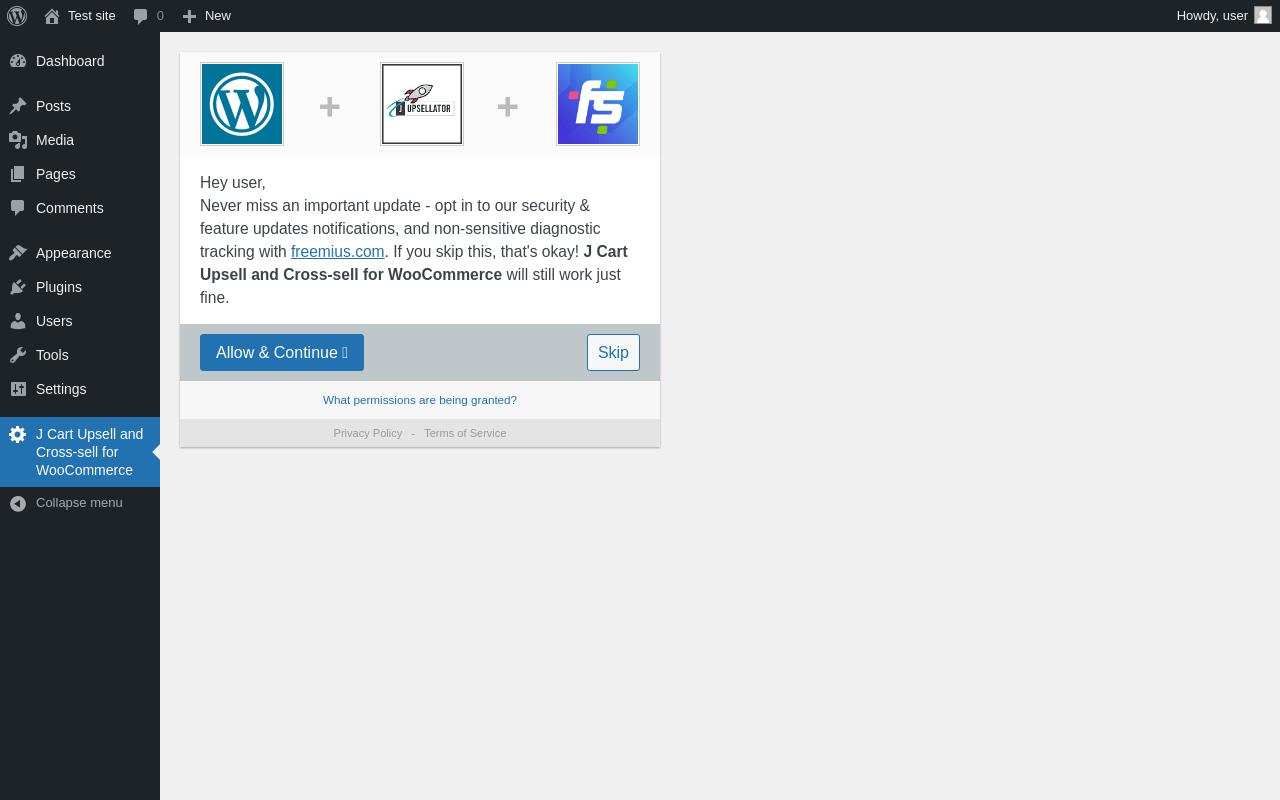Click the Posts pushpin icon
The image size is (1280, 800).
(x=18, y=106)
